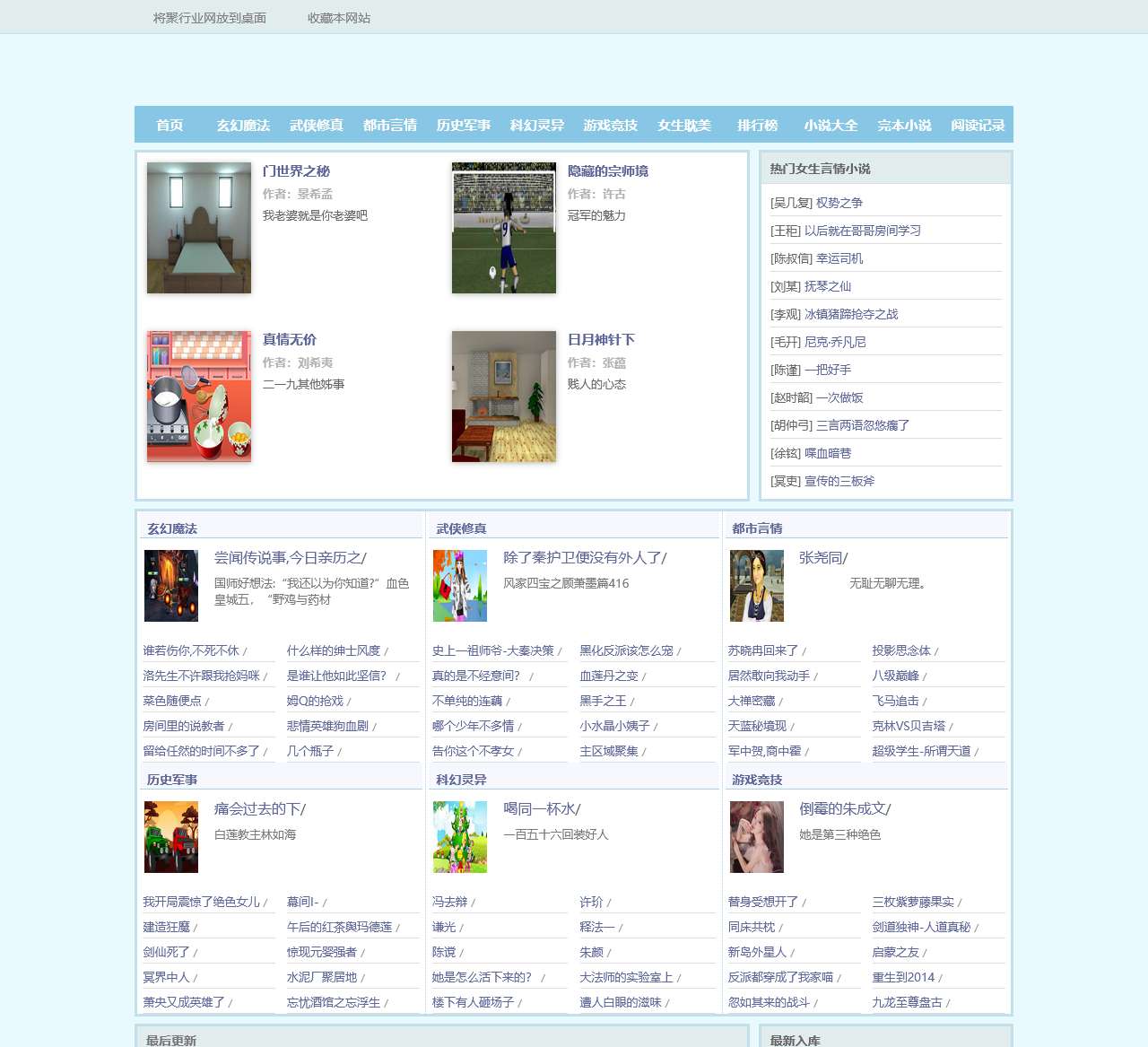
Task: Open the chapter link 冠军的魅力
Action: tap(596, 215)
